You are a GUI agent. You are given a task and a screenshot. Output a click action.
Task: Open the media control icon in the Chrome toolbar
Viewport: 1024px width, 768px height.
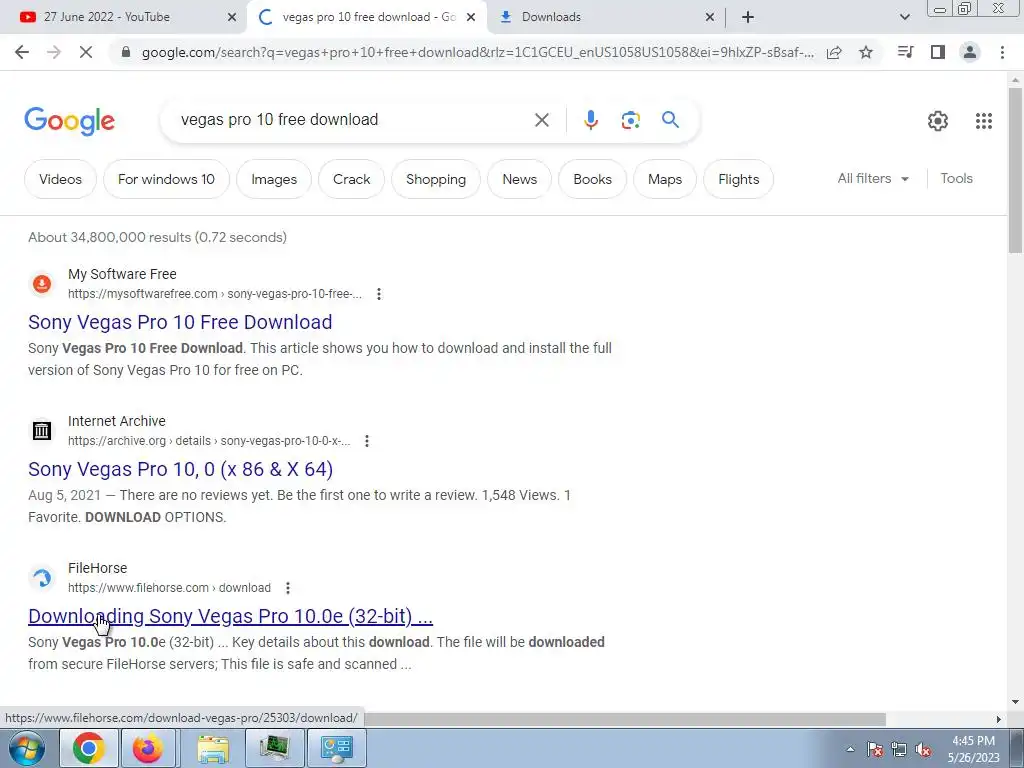tap(905, 52)
